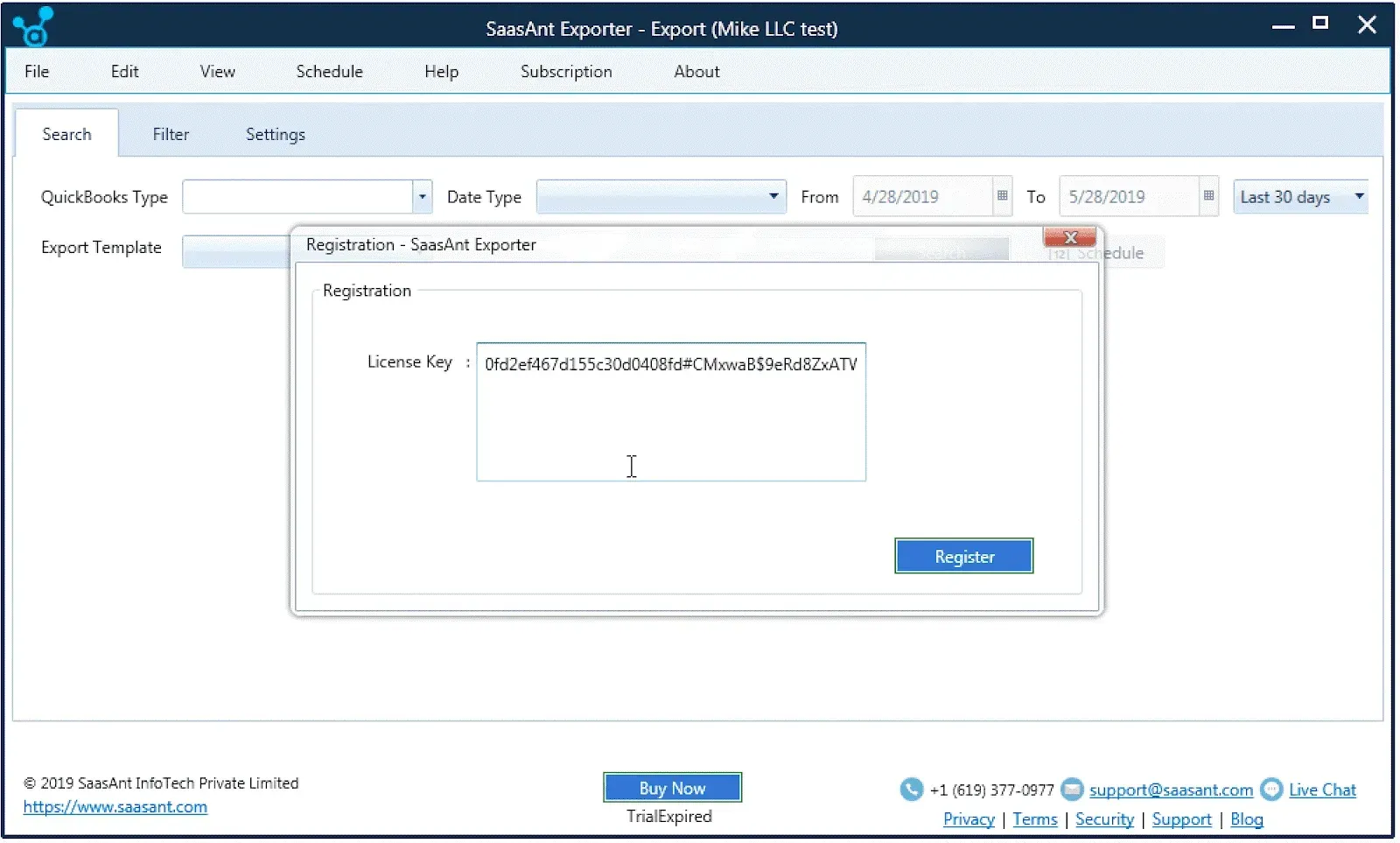1400x843 pixels.
Task: Open the Live Chat link
Action: (x=1322, y=790)
